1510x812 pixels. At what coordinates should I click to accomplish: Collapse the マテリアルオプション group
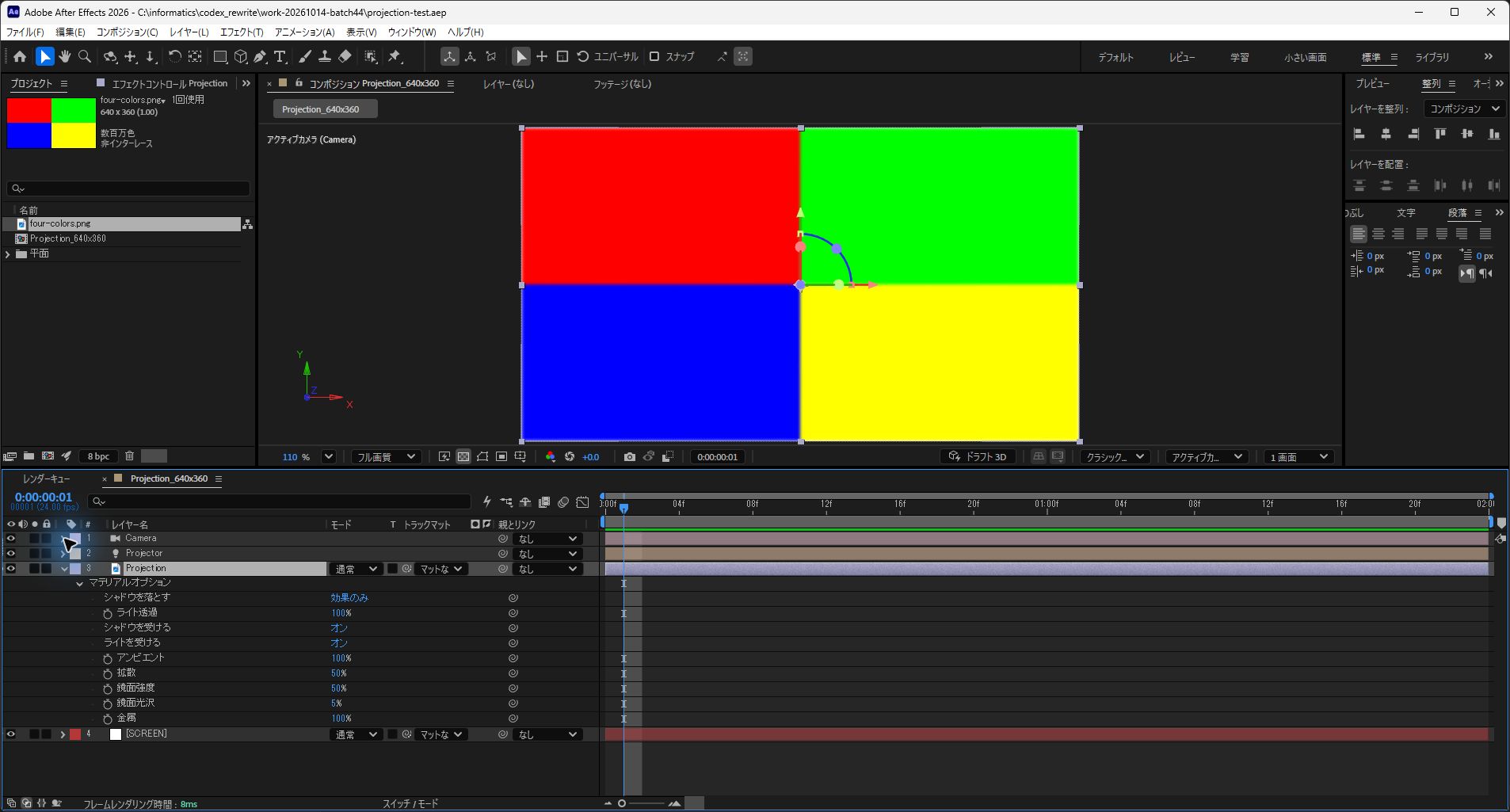(79, 584)
